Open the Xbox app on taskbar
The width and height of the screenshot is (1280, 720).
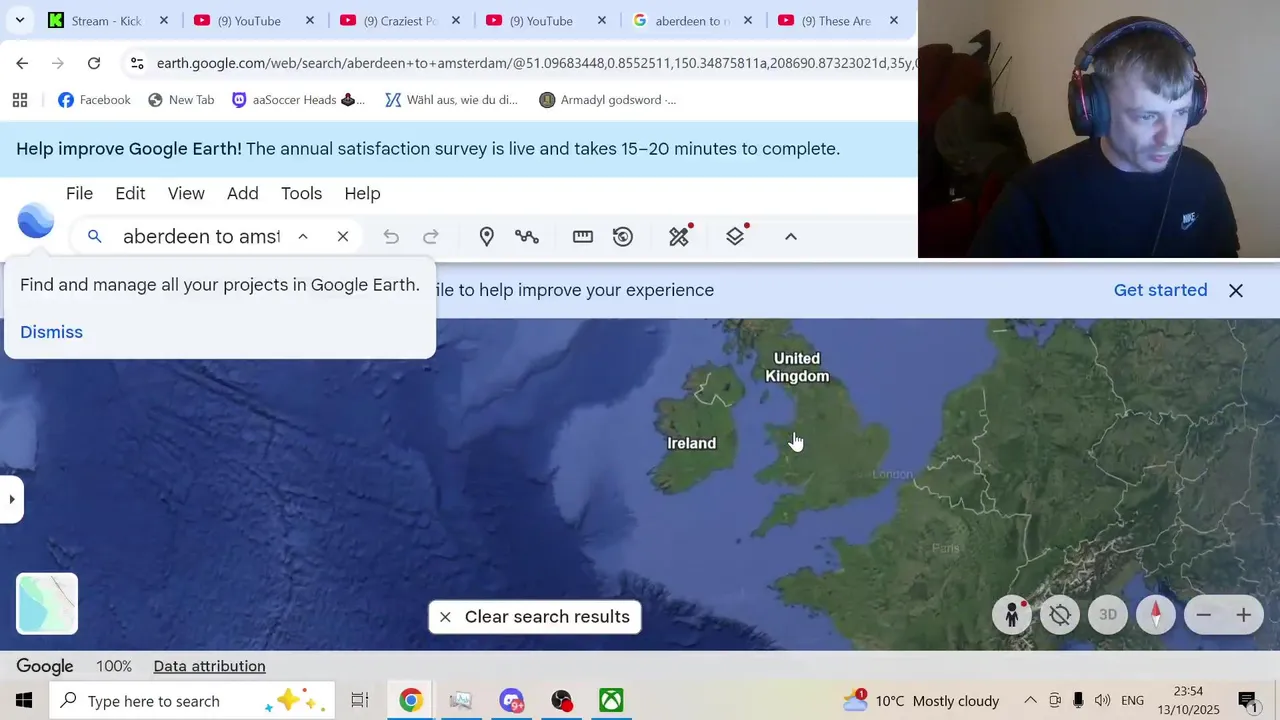pos(611,700)
